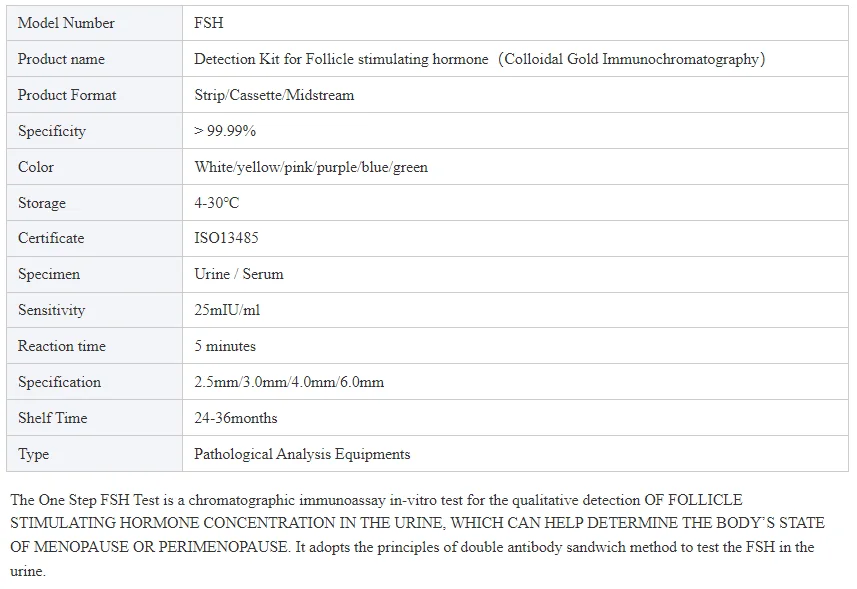Click the ISO13485 certificate value
The width and height of the screenshot is (857, 589).
(226, 238)
